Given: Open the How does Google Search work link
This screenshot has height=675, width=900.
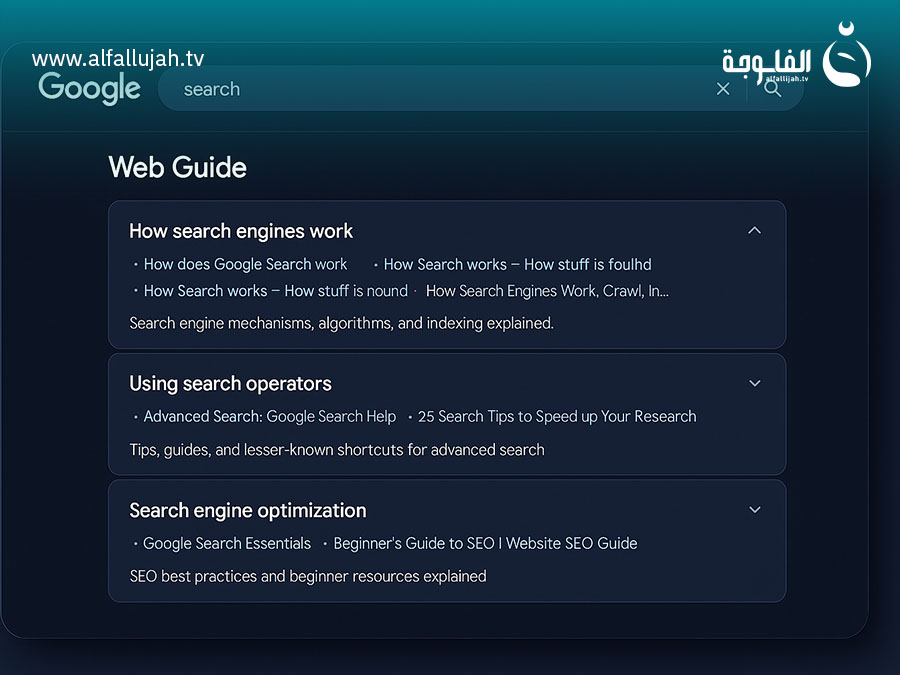Looking at the screenshot, I should (245, 264).
